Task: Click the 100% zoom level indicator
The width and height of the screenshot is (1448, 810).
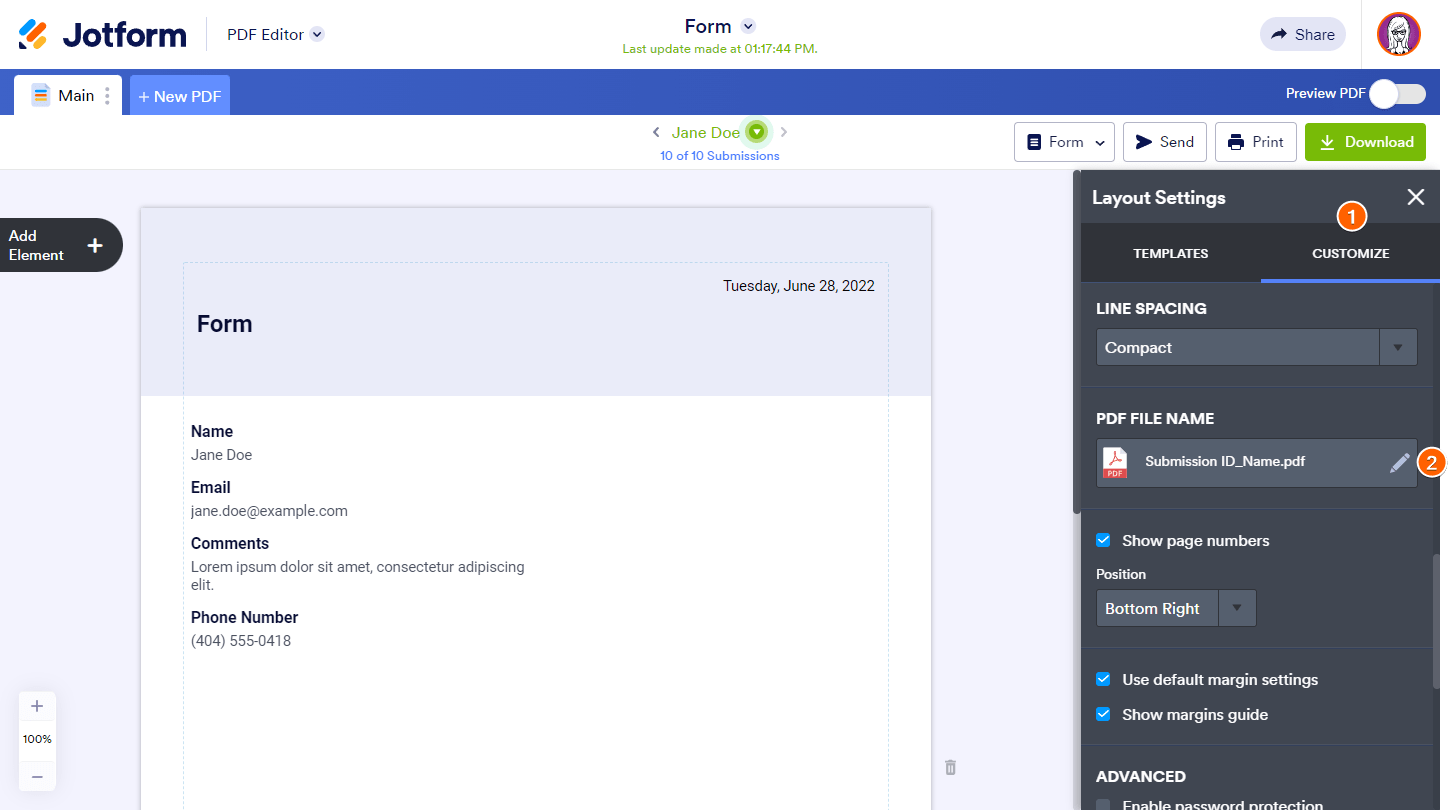Action: [x=37, y=740]
